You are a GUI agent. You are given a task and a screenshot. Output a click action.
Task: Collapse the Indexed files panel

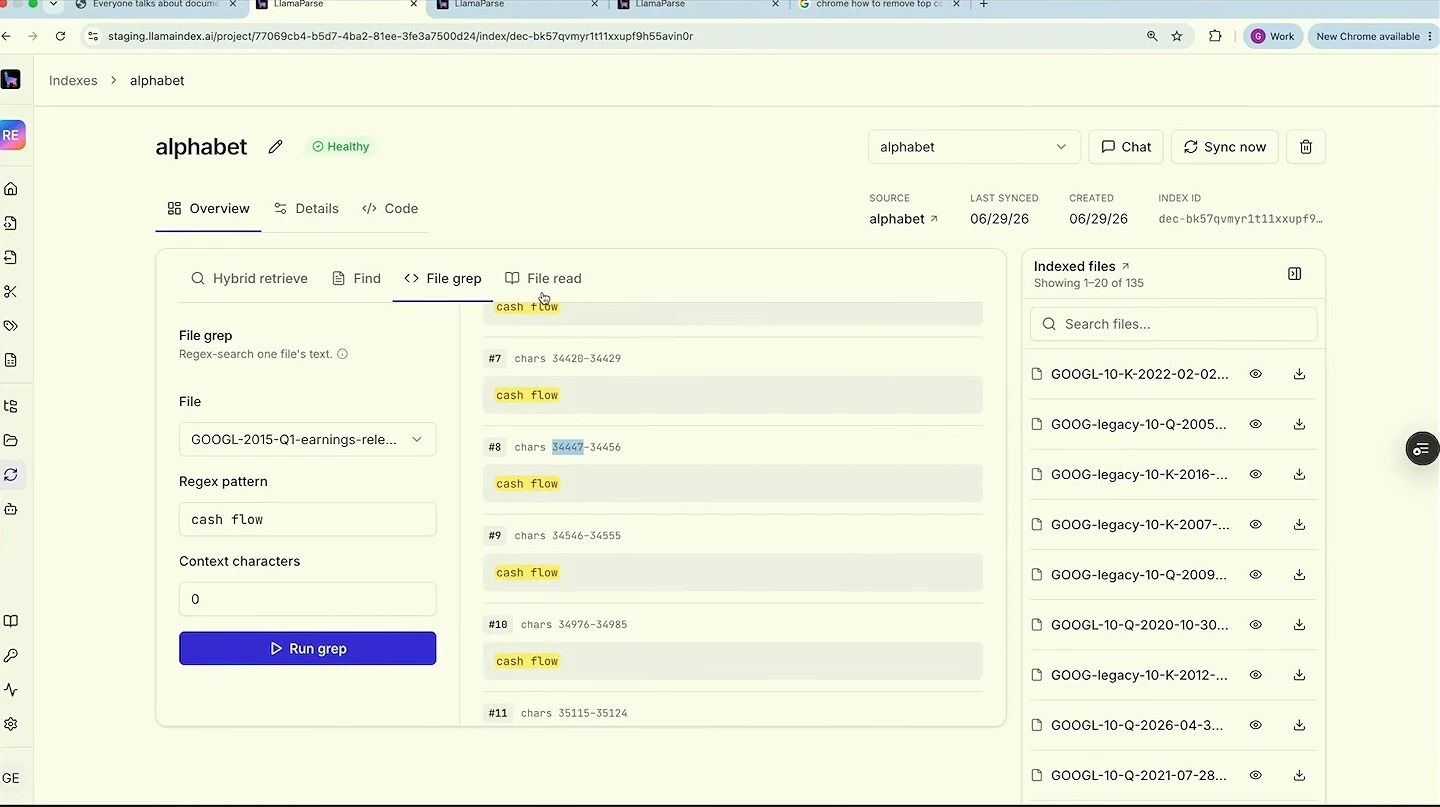coord(1295,274)
